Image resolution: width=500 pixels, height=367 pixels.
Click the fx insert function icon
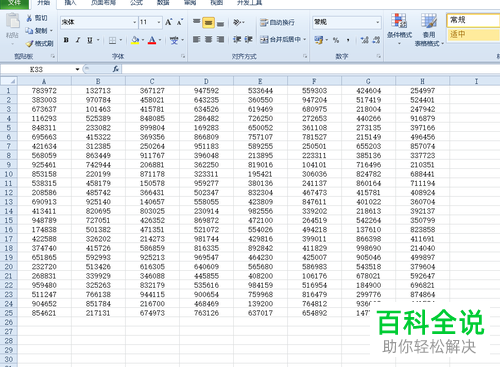115,69
